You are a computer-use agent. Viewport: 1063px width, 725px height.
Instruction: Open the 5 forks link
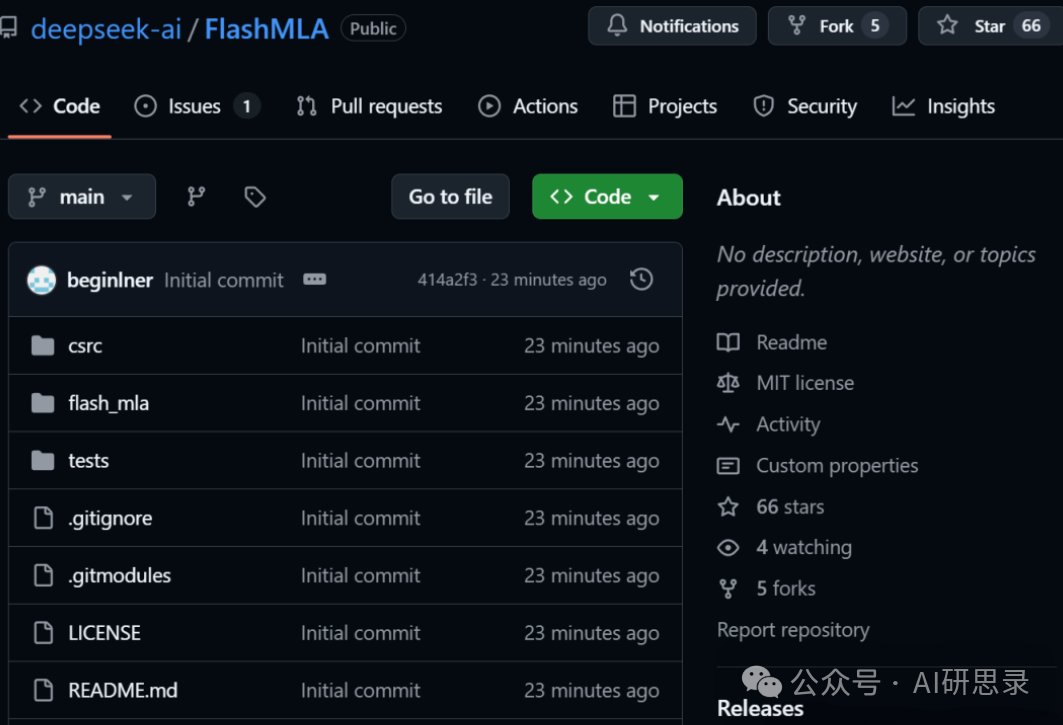coord(786,589)
